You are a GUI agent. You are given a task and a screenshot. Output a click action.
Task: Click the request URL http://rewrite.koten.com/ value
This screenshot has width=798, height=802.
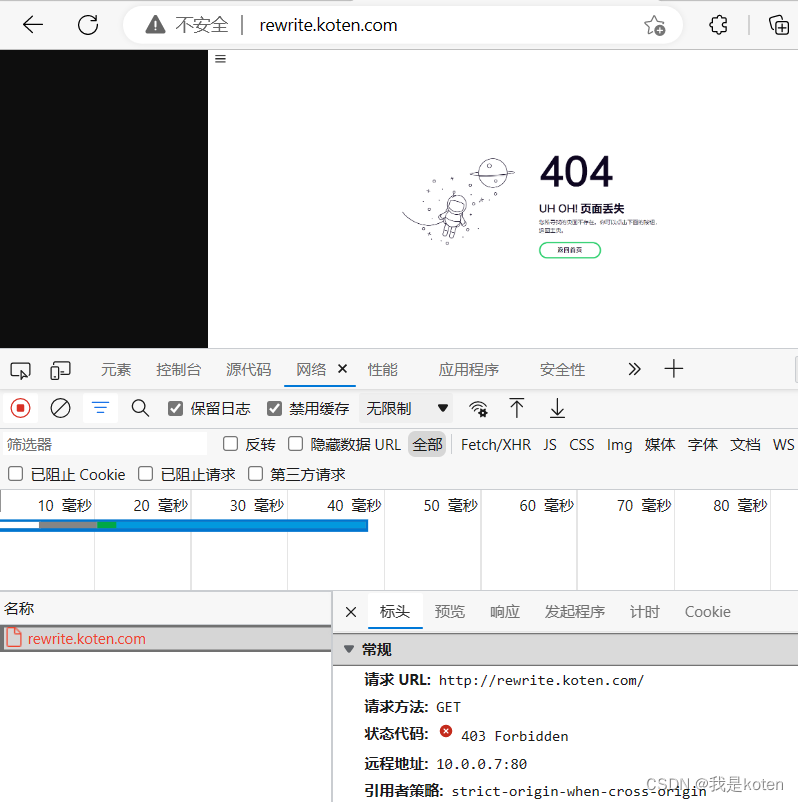pyautogui.click(x=541, y=680)
